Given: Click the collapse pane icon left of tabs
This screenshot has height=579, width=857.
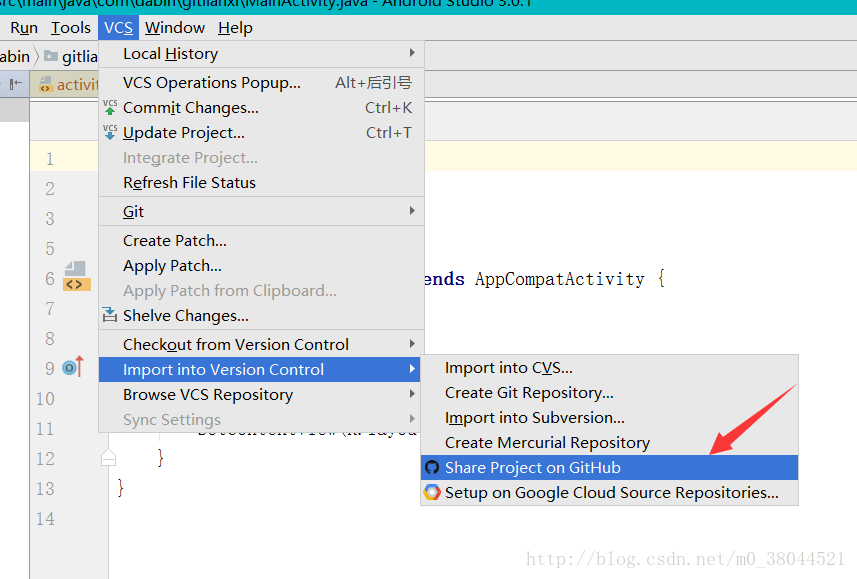Looking at the screenshot, I should (x=16, y=84).
